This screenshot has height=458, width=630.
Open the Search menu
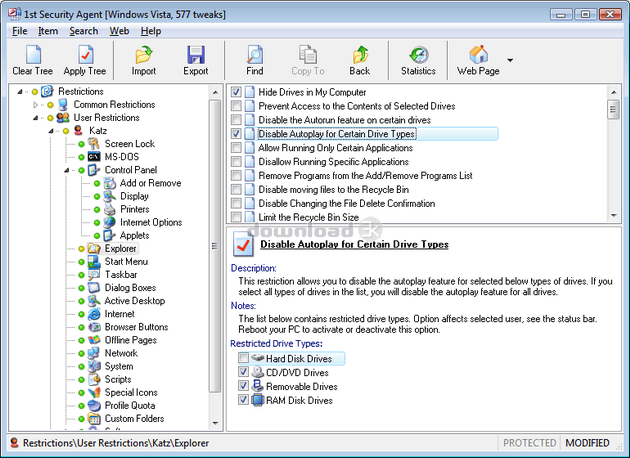coord(83,31)
